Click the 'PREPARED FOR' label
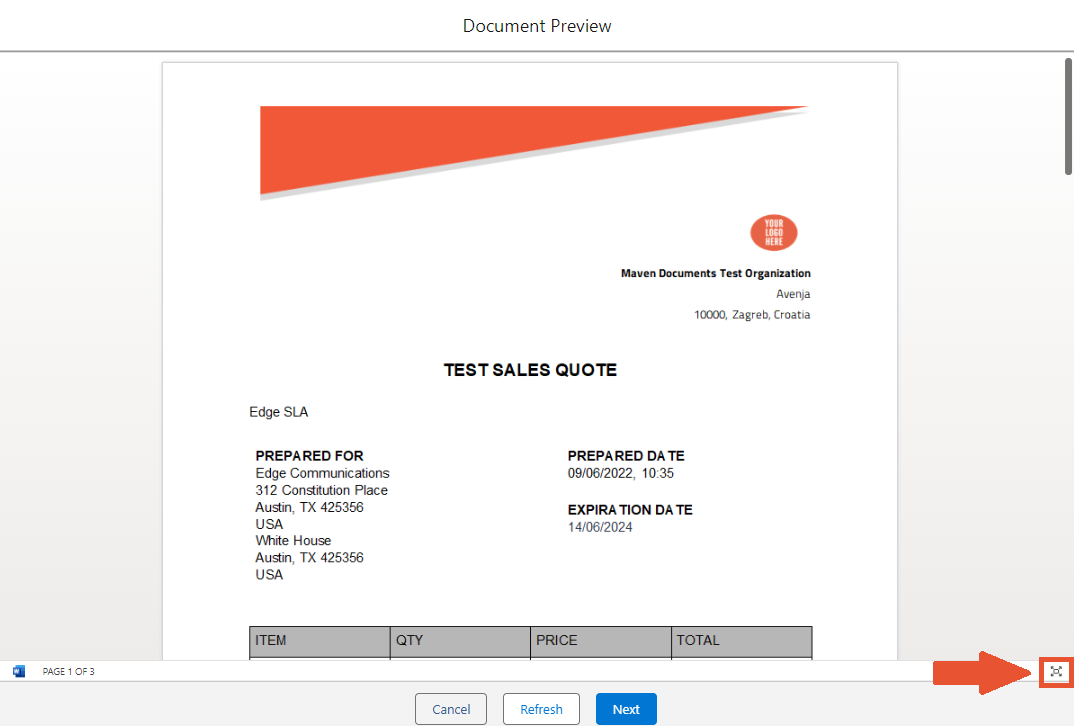This screenshot has width=1074, height=726. click(310, 455)
